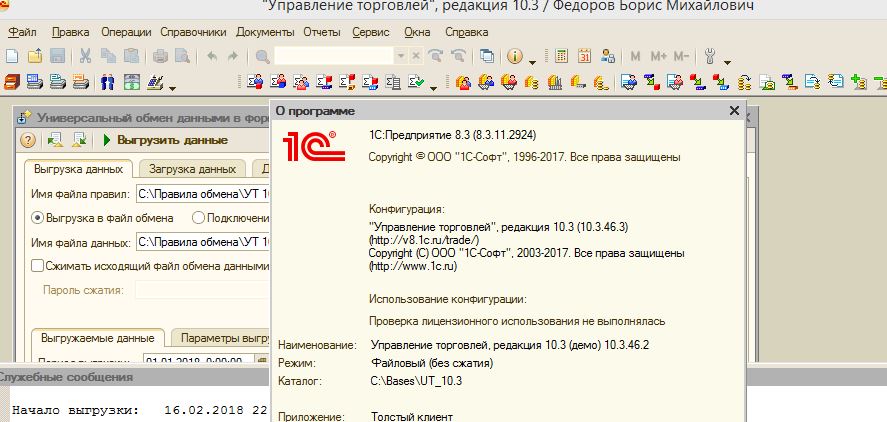Click the Copy icon in toolbar
The width and height of the screenshot is (887, 422).
[x=108, y=56]
